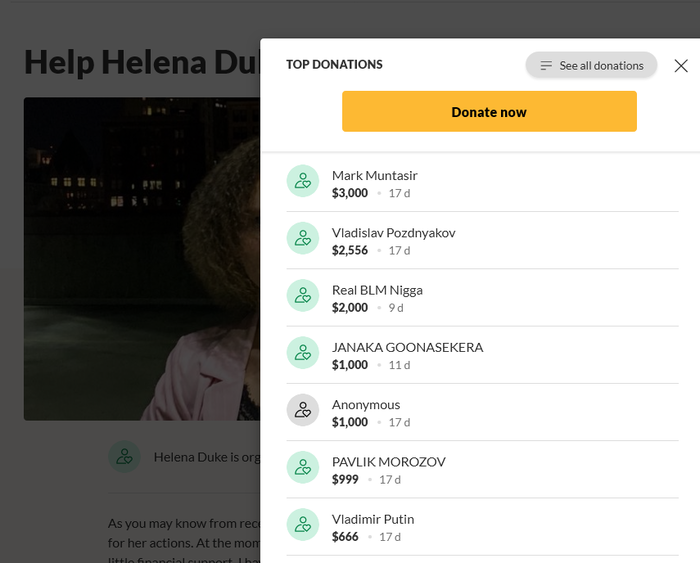Click the avatar icon beside PAVLIK MOROZOV
This screenshot has width=700, height=563.
click(x=303, y=467)
